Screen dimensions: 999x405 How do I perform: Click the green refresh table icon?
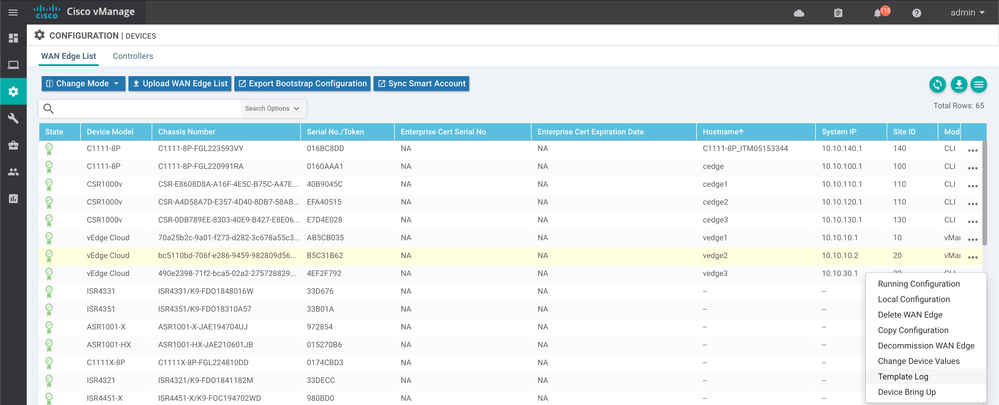pyautogui.click(x=937, y=84)
